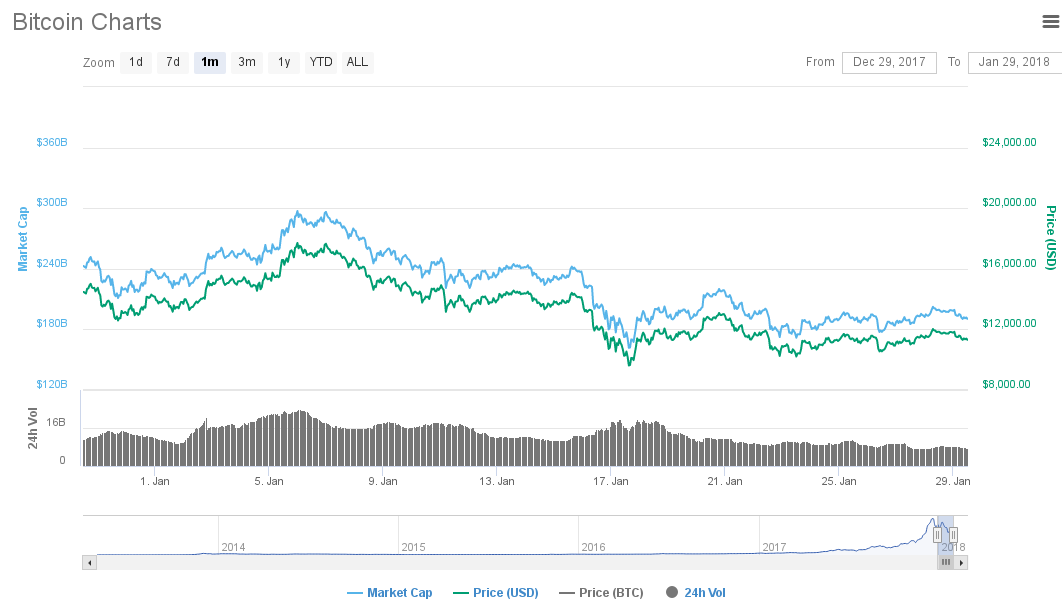This screenshot has width=1062, height=604.
Task: Click the navigator right range handle
Action: [x=953, y=535]
